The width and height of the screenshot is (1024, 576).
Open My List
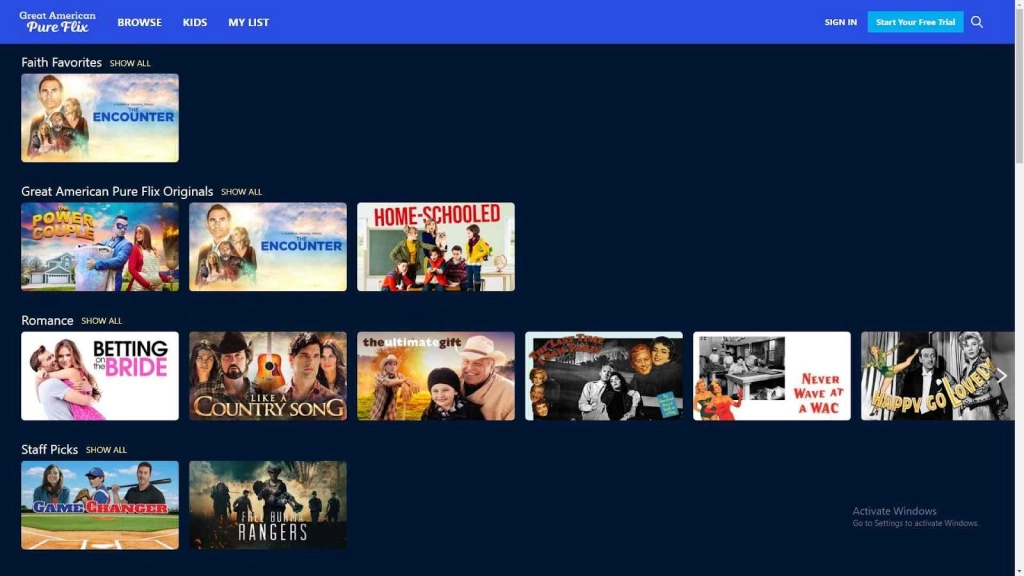pyautogui.click(x=248, y=22)
